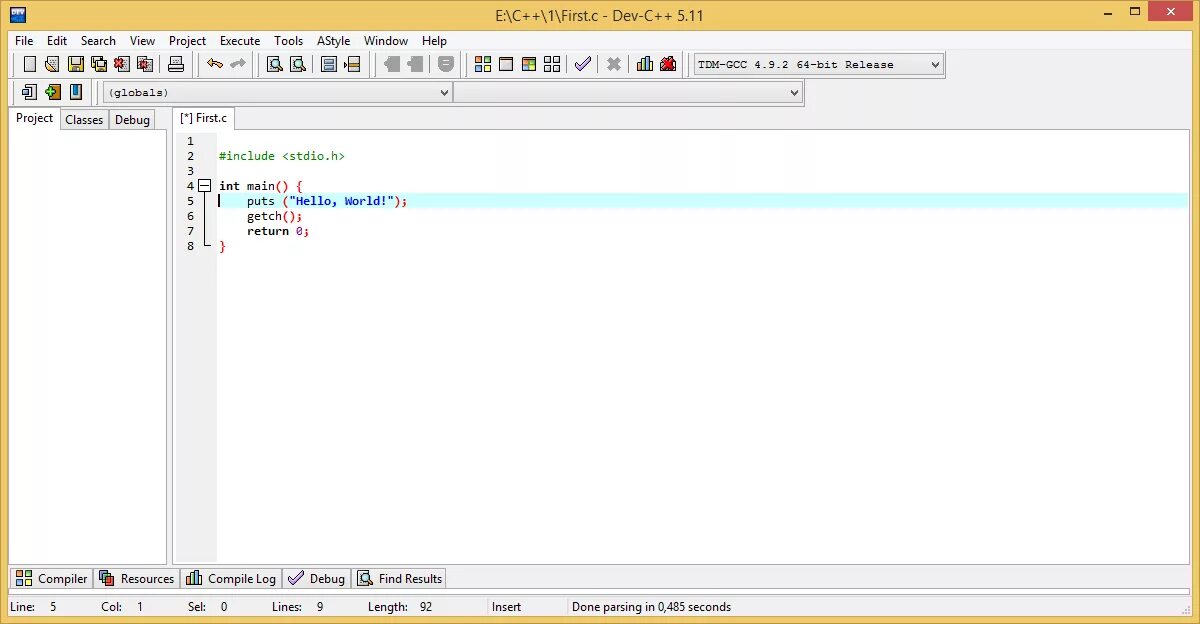Select the [*] First.c editor tab
The width and height of the screenshot is (1200, 624).
(x=204, y=118)
